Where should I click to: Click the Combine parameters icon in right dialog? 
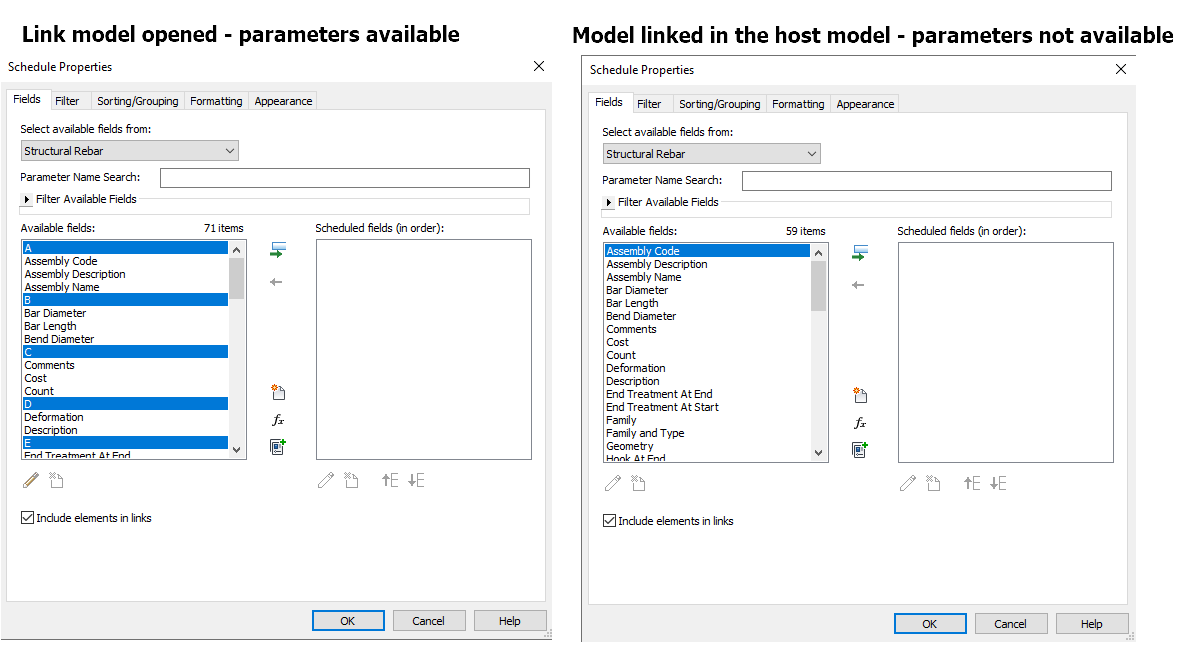860,450
